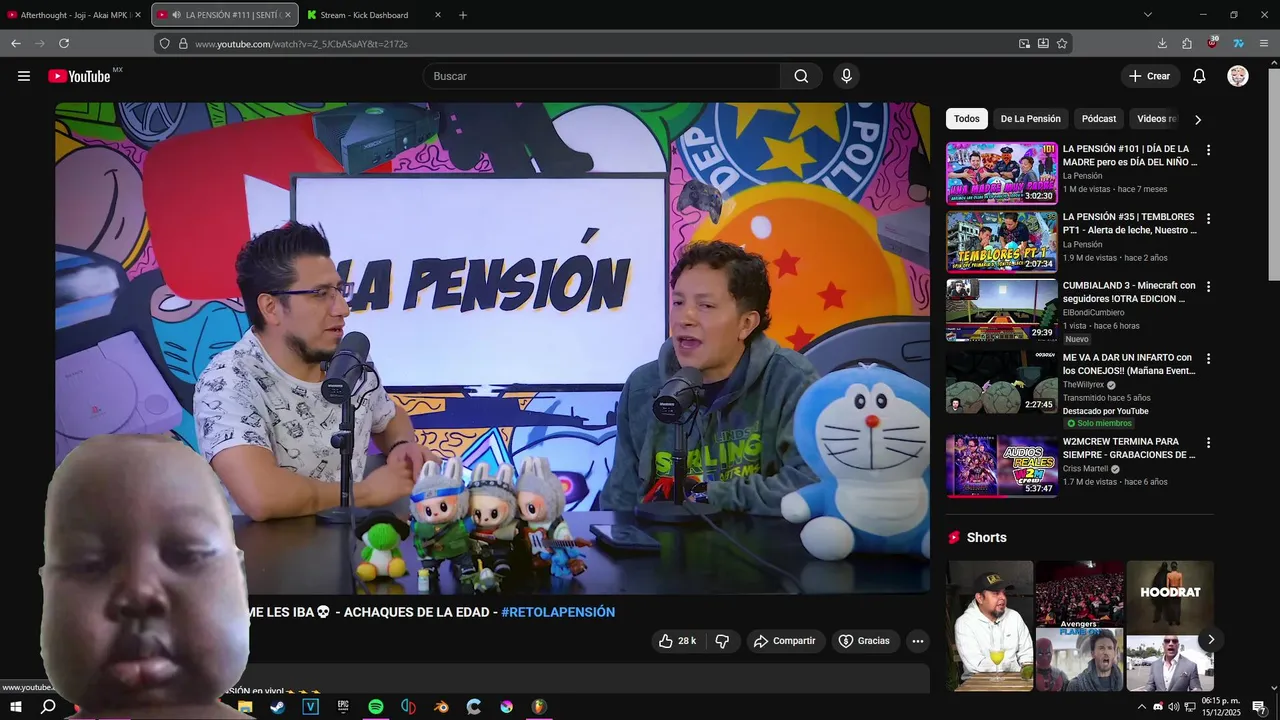Open browser downloads arrow icon

1162,43
